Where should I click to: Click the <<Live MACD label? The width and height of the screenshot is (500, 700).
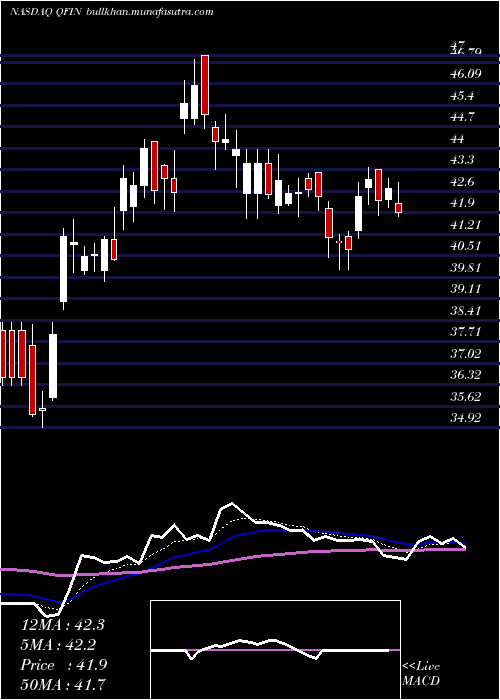click(421, 673)
